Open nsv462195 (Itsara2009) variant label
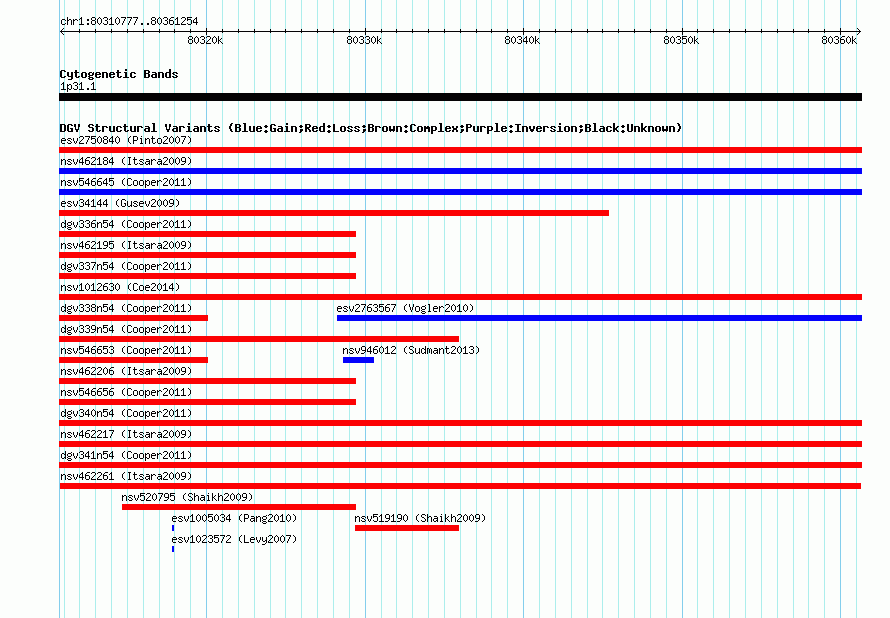This screenshot has height=618, width=890. 126,245
